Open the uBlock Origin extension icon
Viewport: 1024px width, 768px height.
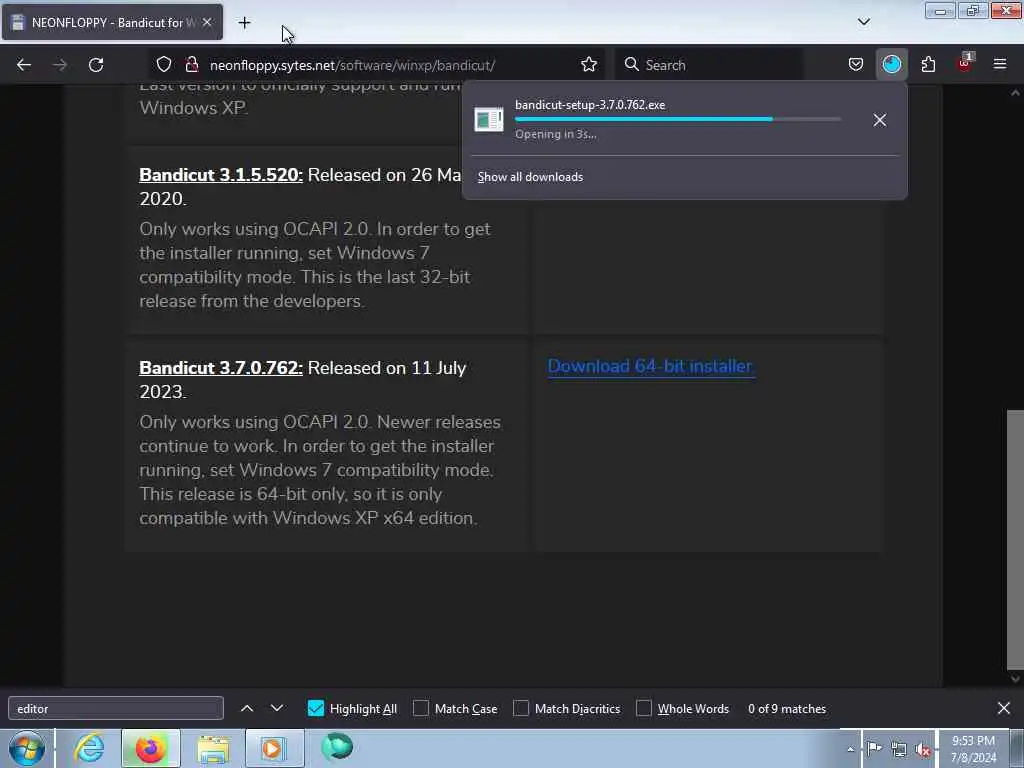[965, 63]
